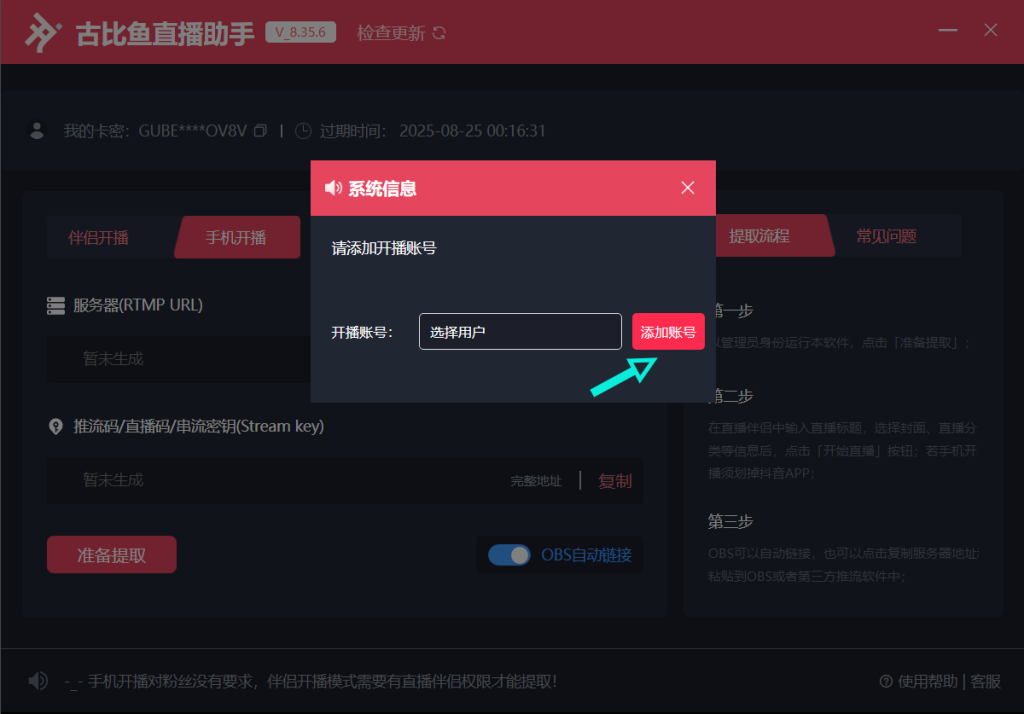The height and width of the screenshot is (714, 1024).
Task: Open the 选择用户 account dropdown
Action: pos(520,332)
